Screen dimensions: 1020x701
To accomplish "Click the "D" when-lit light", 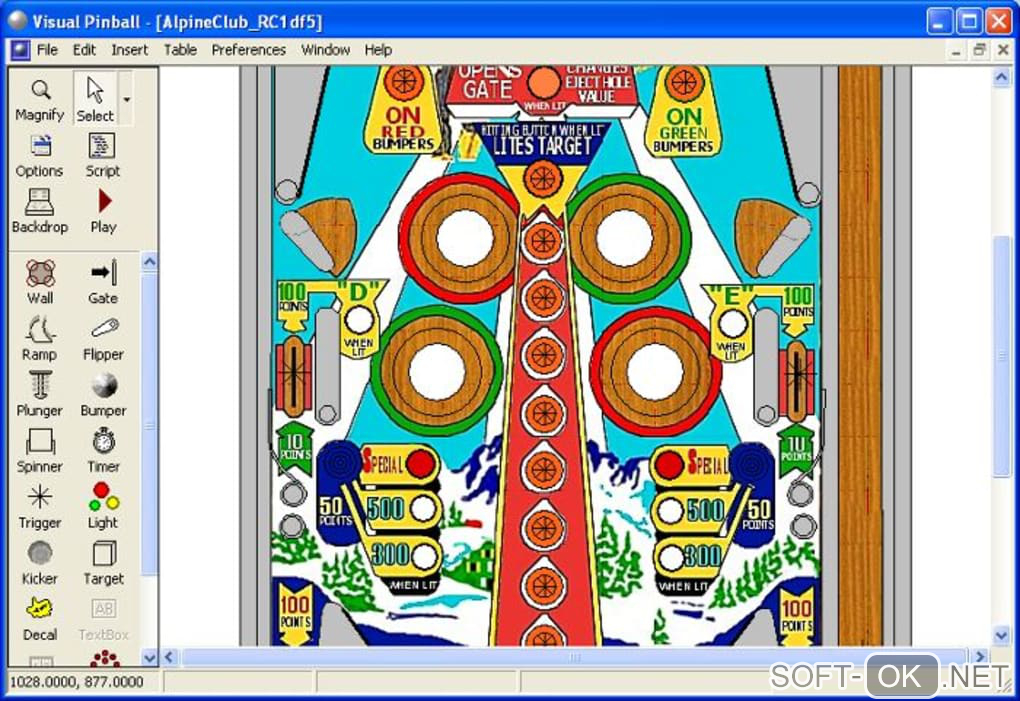I will click(x=358, y=321).
